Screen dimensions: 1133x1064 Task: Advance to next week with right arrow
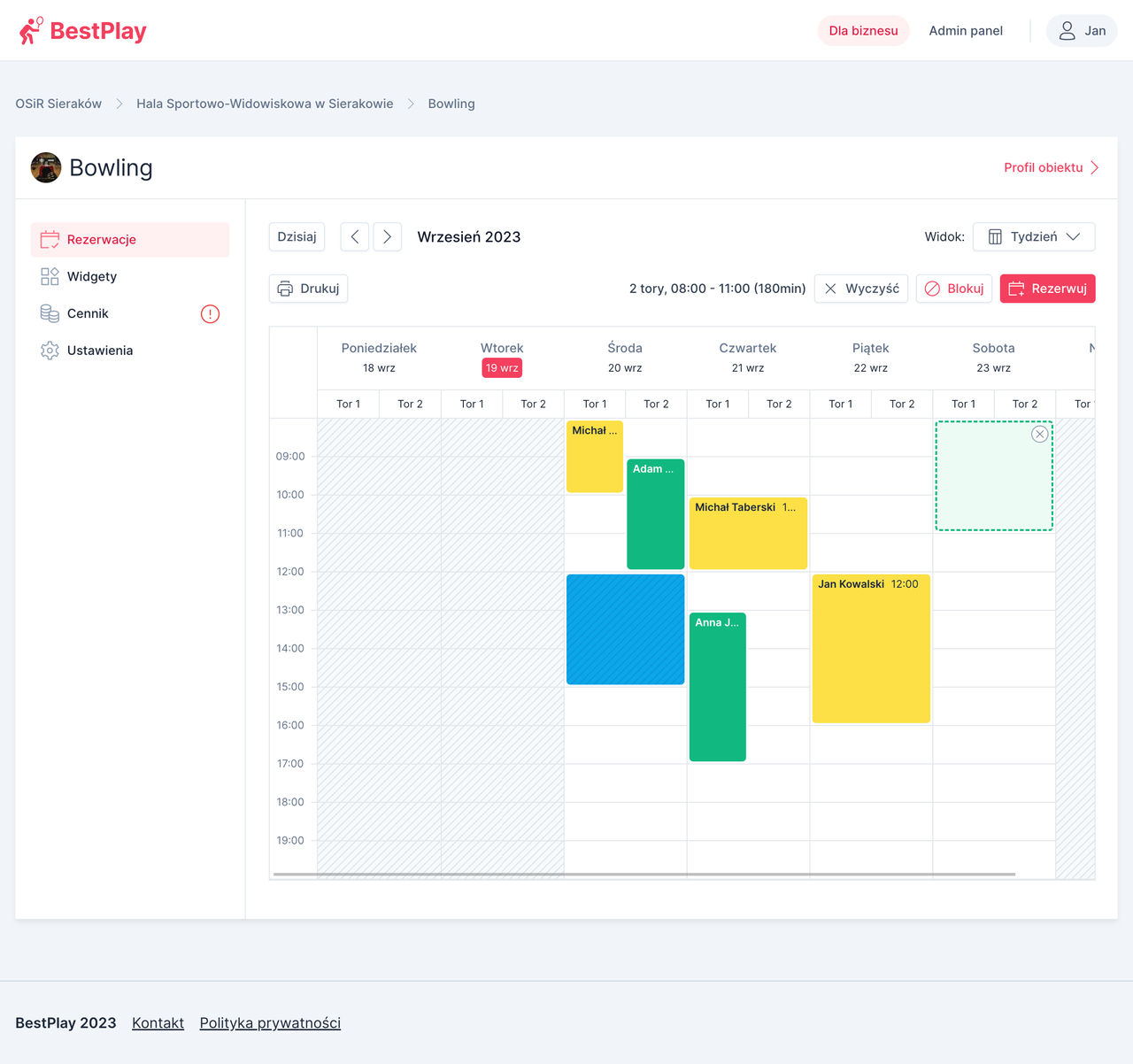click(388, 237)
